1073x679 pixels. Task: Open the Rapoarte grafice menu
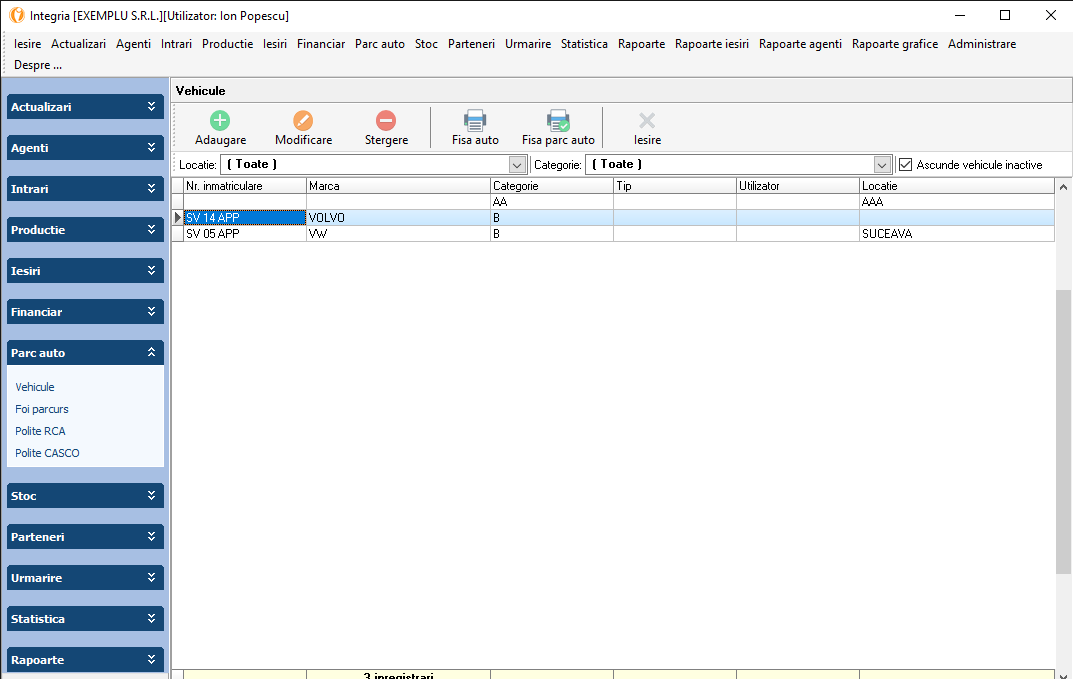click(895, 44)
